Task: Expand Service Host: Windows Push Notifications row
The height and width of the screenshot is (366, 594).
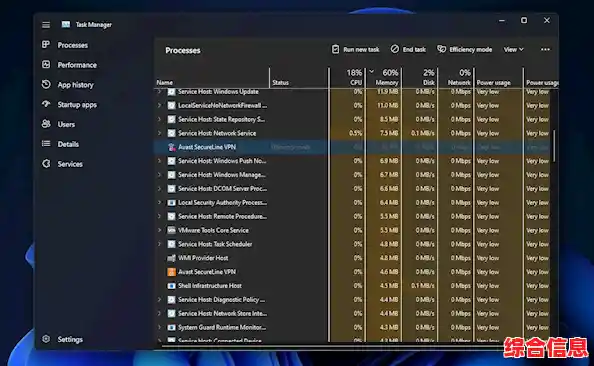Action: click(x=159, y=161)
